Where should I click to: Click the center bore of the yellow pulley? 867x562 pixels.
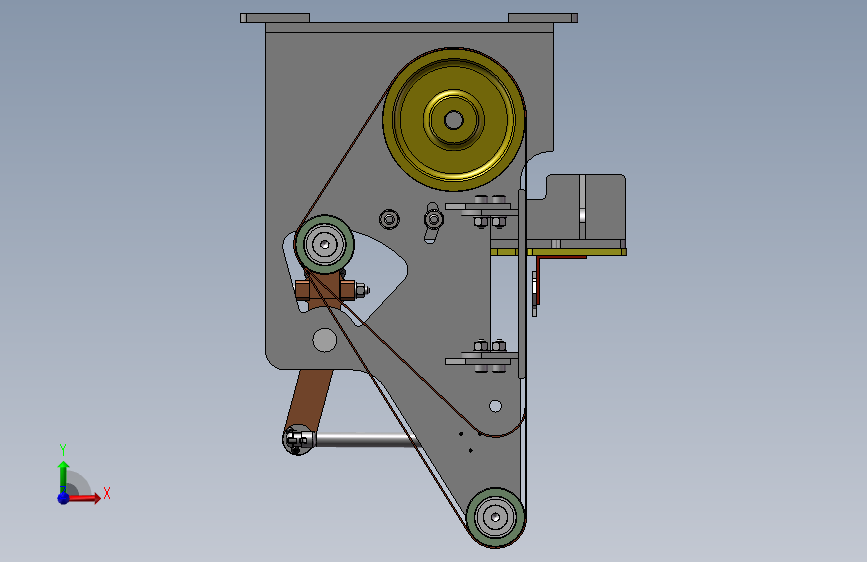(x=454, y=119)
